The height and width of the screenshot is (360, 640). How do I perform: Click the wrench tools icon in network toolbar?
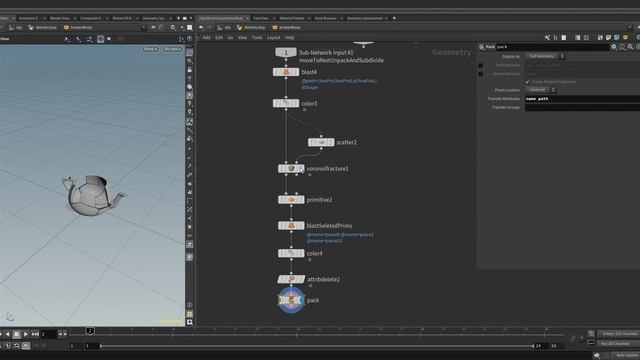[547, 38]
